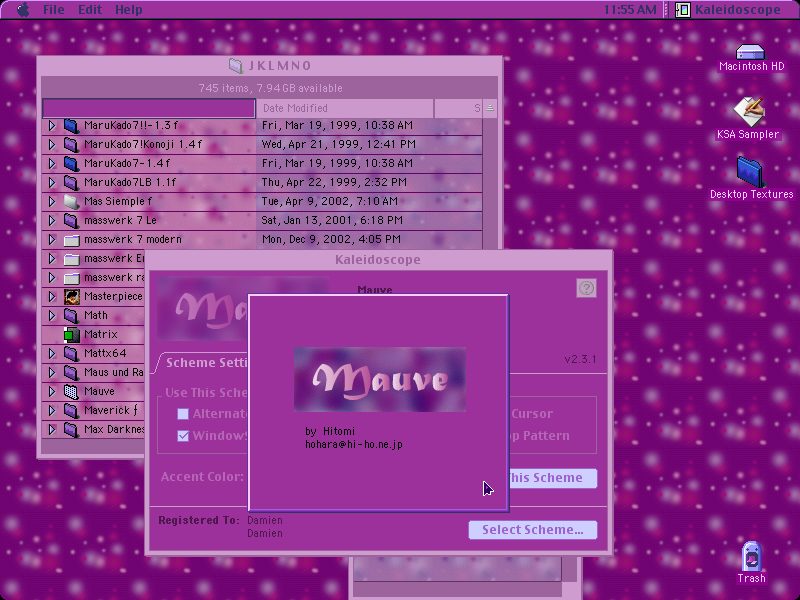800x600 pixels.
Task: Expand the masswerk 7 modern folder
Action: 52,239
